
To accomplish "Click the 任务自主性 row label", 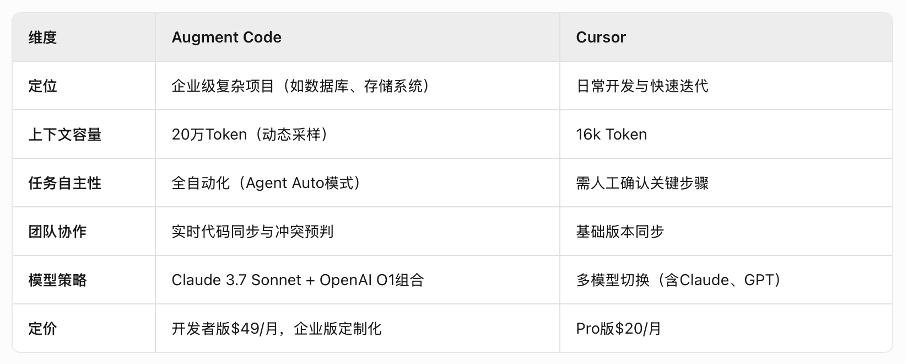I will coord(64,183).
